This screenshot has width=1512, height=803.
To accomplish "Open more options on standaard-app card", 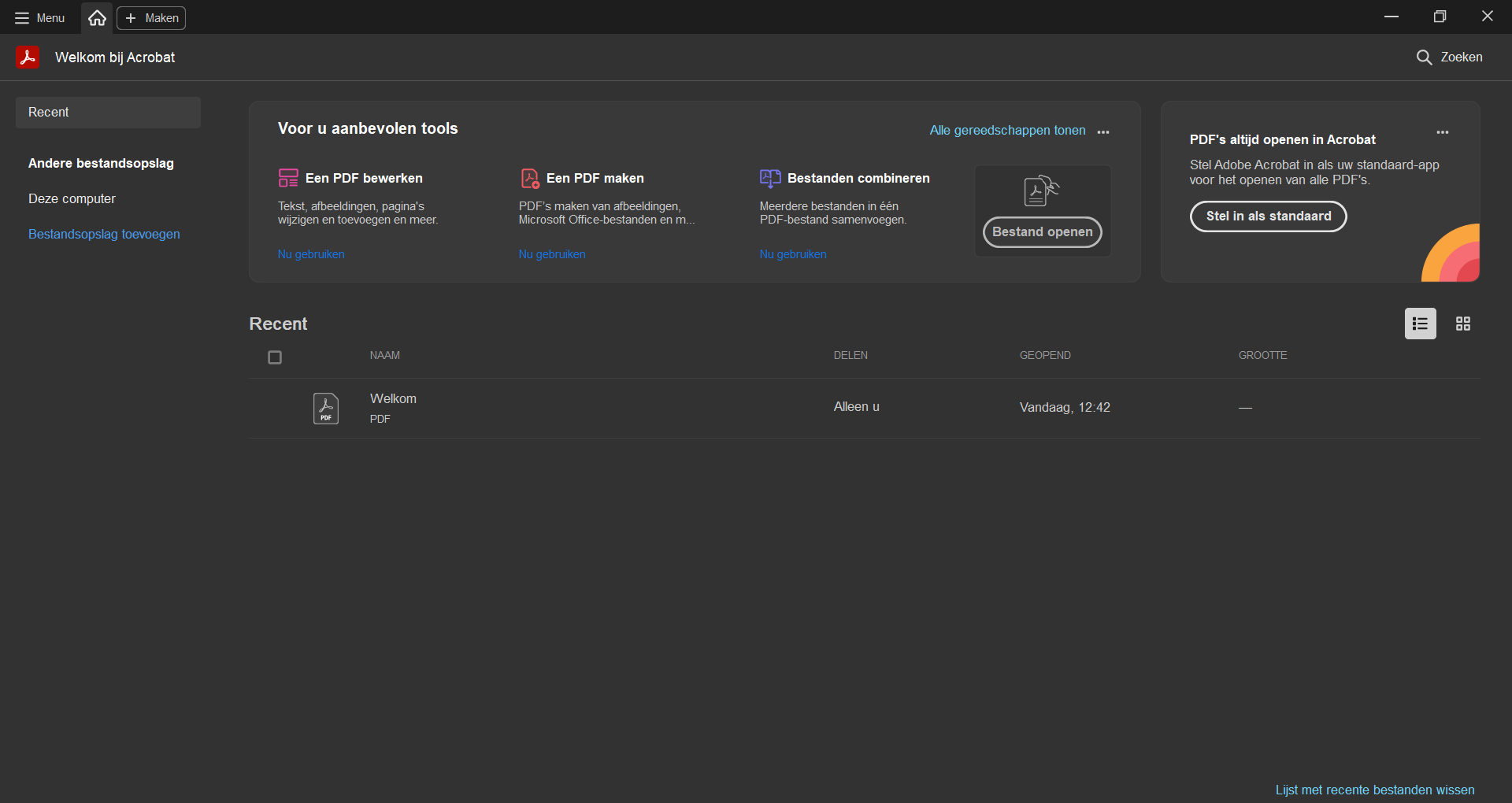I will 1443,132.
